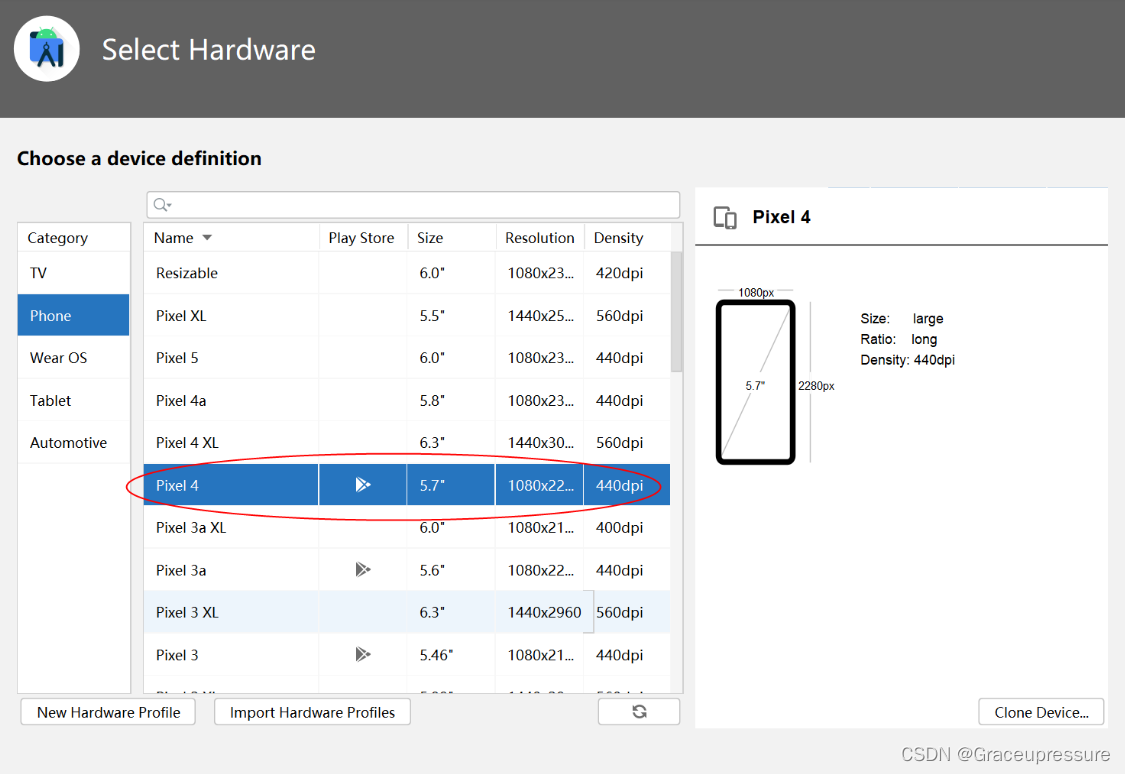
Task: Click the device icon beside the Pixel 4 title
Action: [725, 217]
